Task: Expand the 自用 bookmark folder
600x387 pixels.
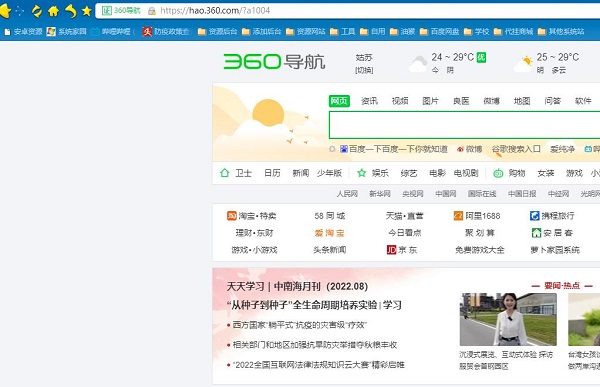Action: [373, 32]
